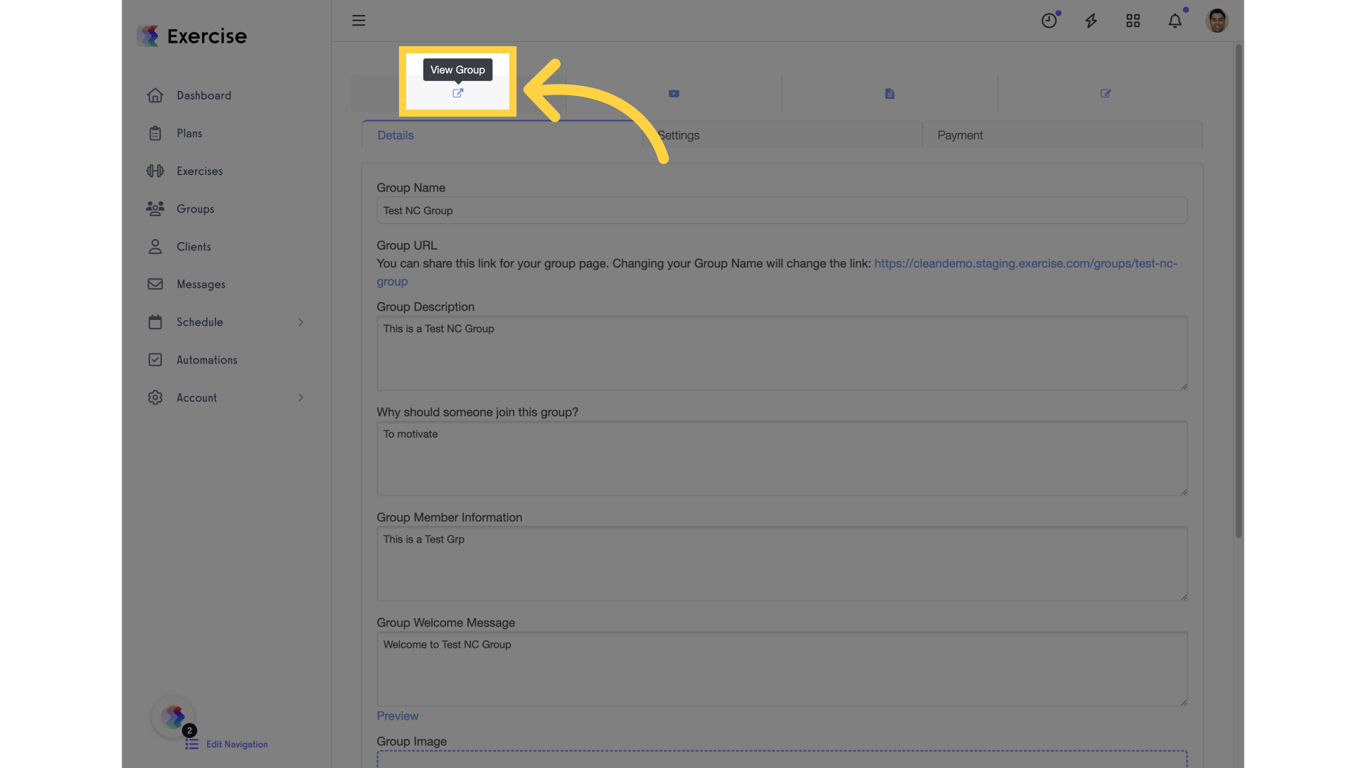Image resolution: width=1366 pixels, height=768 pixels.
Task: Open the document section icon
Action: coord(889,92)
